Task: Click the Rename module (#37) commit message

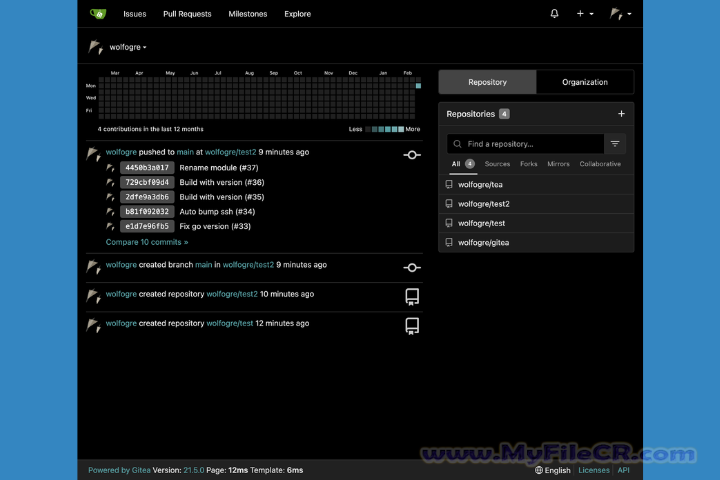Action: pyautogui.click(x=219, y=168)
